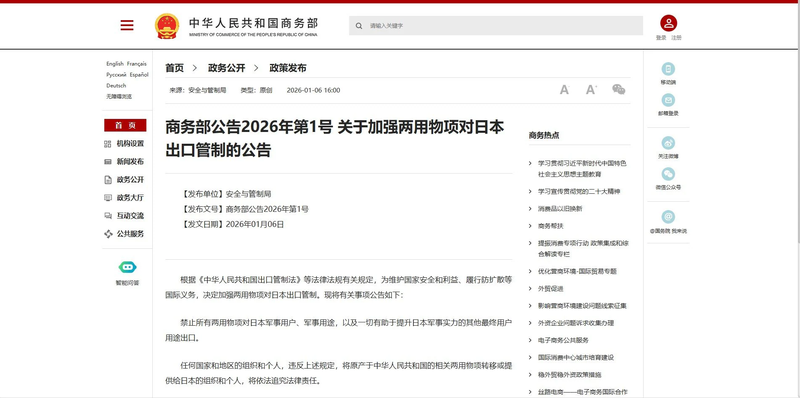Open 学习宣传贯彻党的二十大精神 link
The width and height of the screenshot is (800, 398).
(579, 191)
